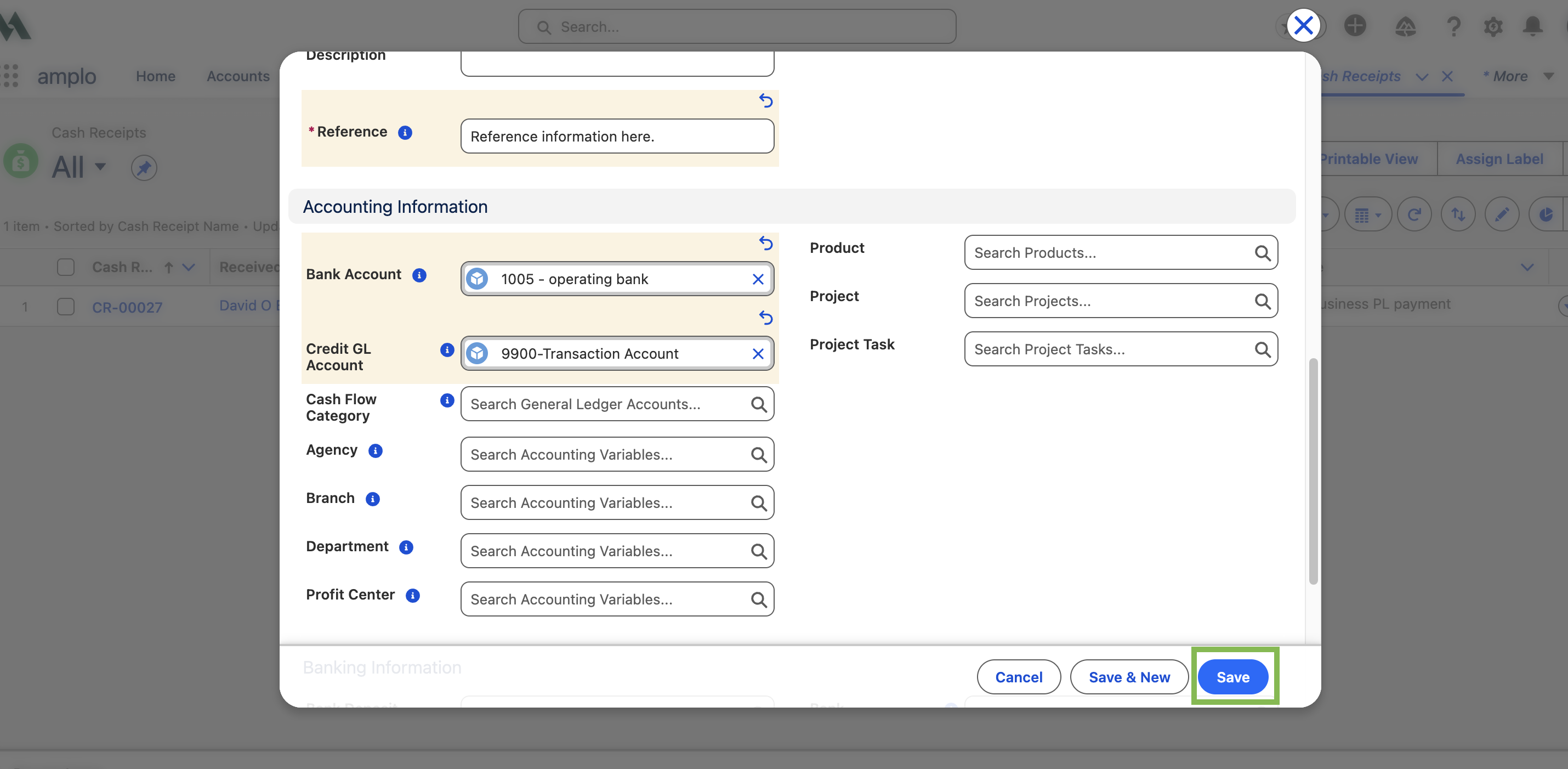Open the notifications bell icon

click(x=1532, y=26)
